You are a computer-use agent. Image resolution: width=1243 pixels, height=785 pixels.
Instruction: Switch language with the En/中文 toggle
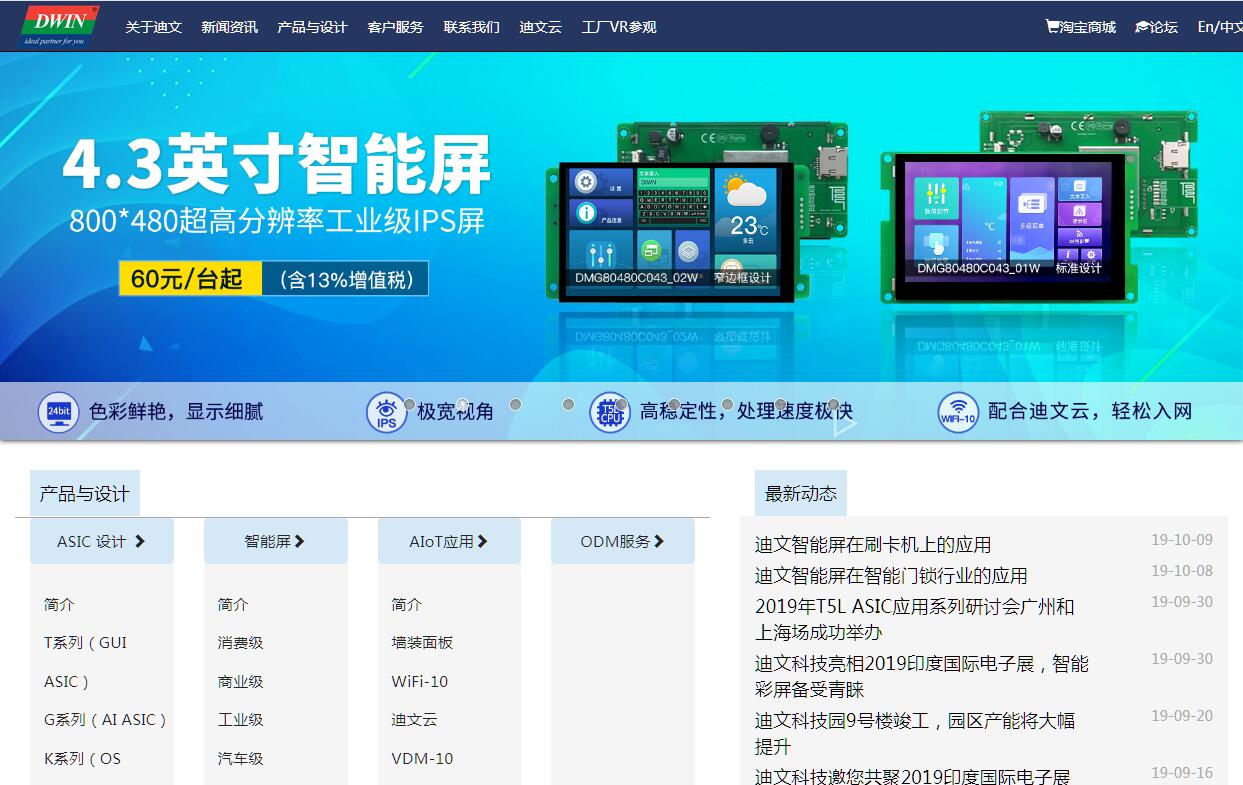(1219, 27)
